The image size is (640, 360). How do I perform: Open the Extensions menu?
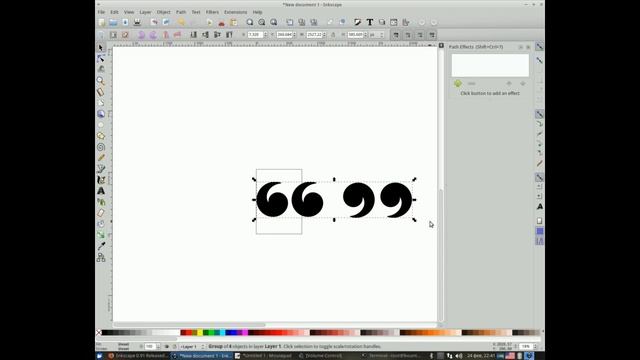tap(236, 12)
